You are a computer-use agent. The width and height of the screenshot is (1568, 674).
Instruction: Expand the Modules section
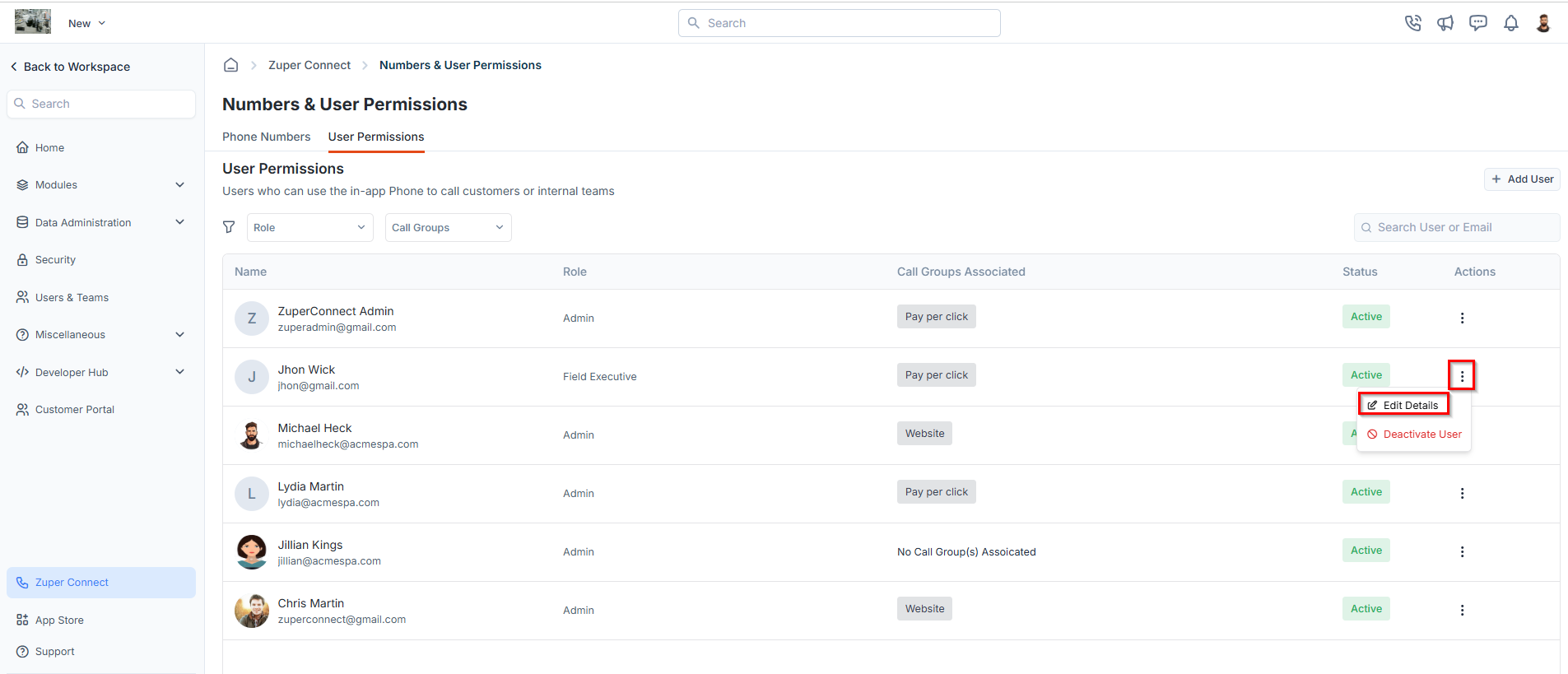tap(100, 185)
